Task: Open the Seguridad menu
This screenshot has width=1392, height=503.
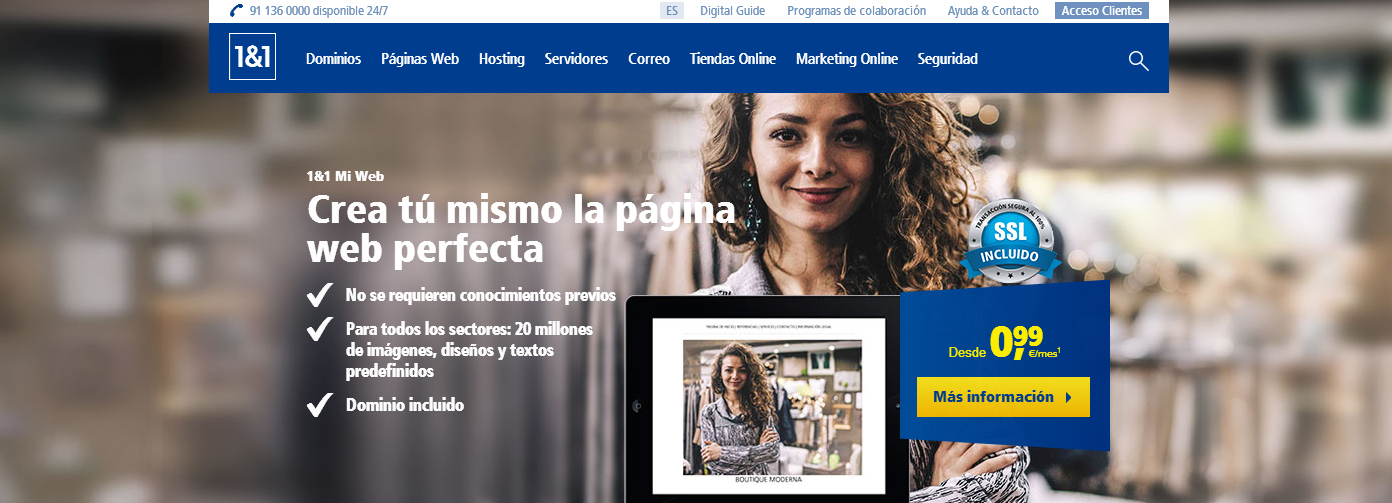Action: 948,59
